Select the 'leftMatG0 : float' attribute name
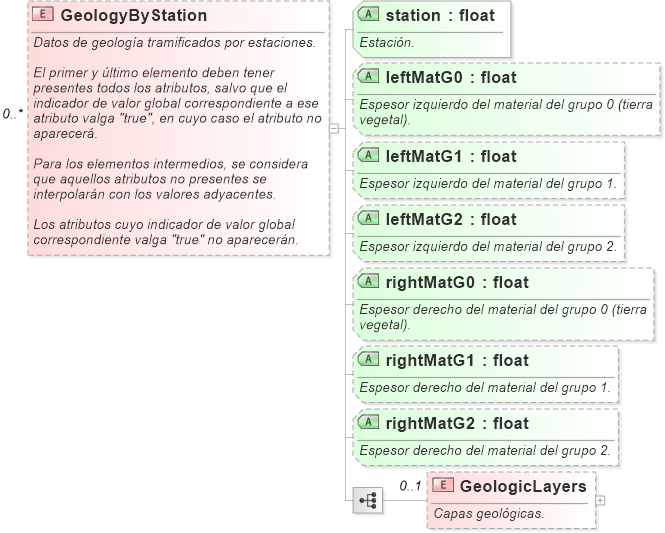Screen dimensions: 665x533 (451, 78)
